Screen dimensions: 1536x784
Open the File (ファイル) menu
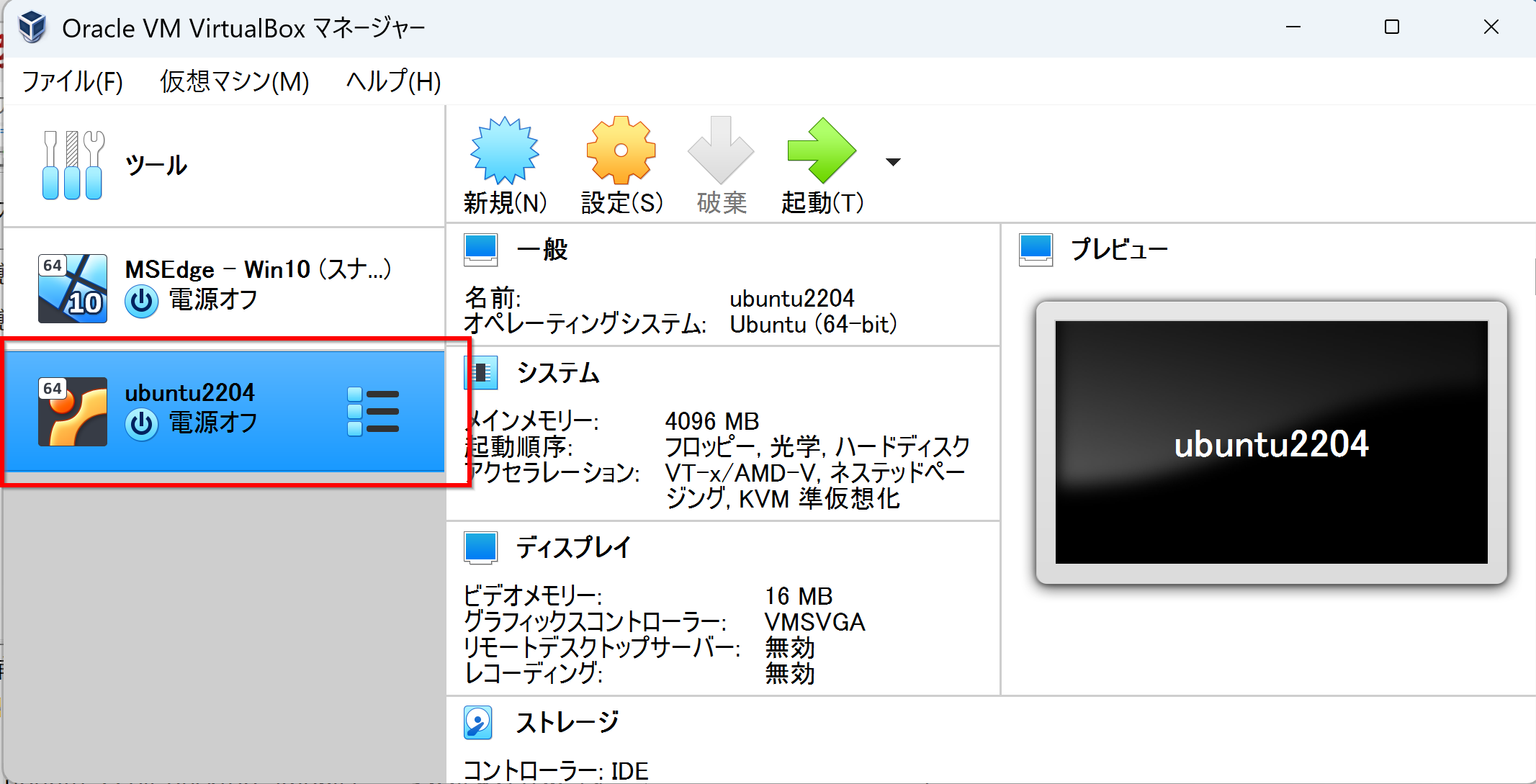[x=73, y=81]
